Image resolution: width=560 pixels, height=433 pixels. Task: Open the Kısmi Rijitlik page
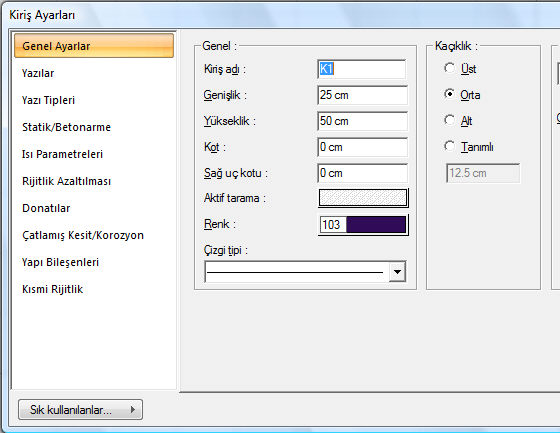click(52, 289)
